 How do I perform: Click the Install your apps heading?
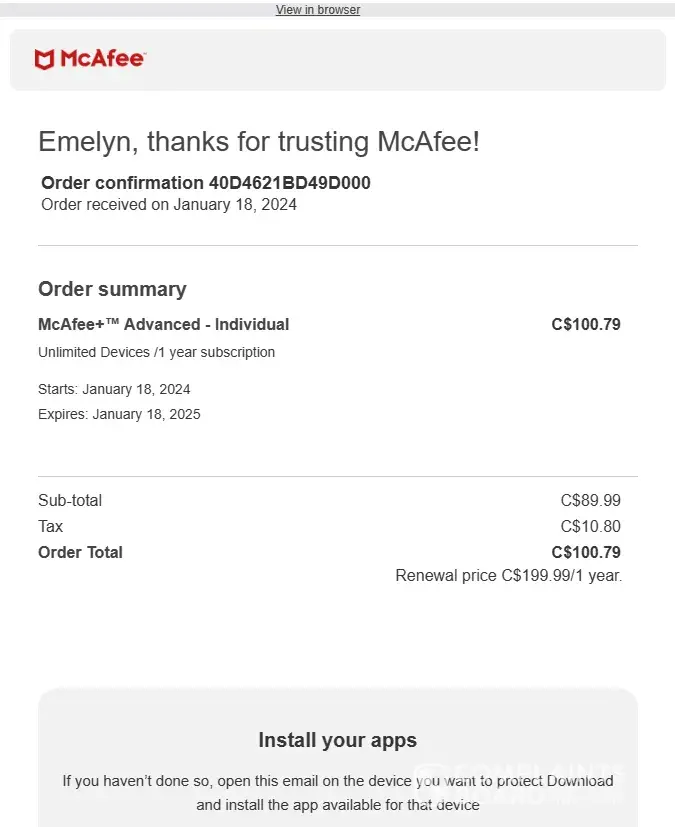tap(337, 741)
